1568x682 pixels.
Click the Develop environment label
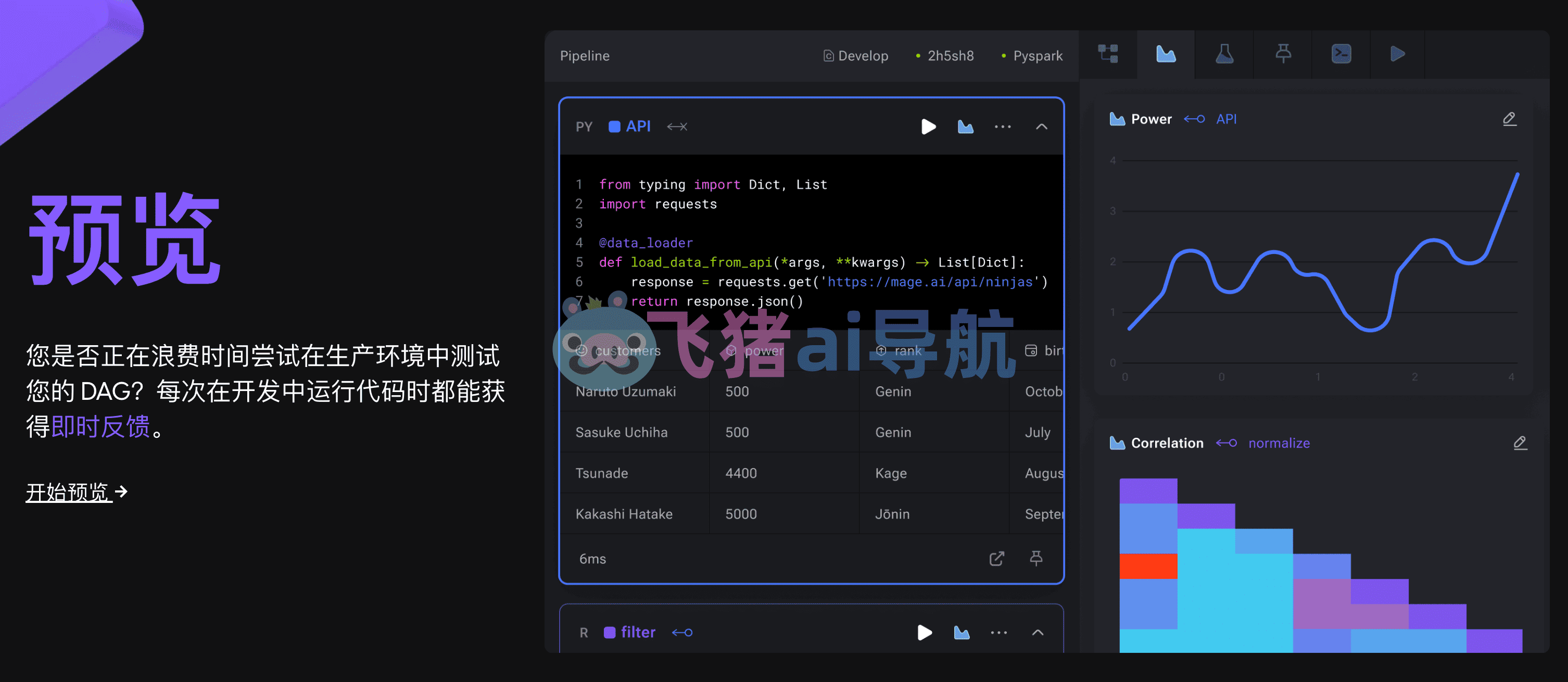[855, 56]
